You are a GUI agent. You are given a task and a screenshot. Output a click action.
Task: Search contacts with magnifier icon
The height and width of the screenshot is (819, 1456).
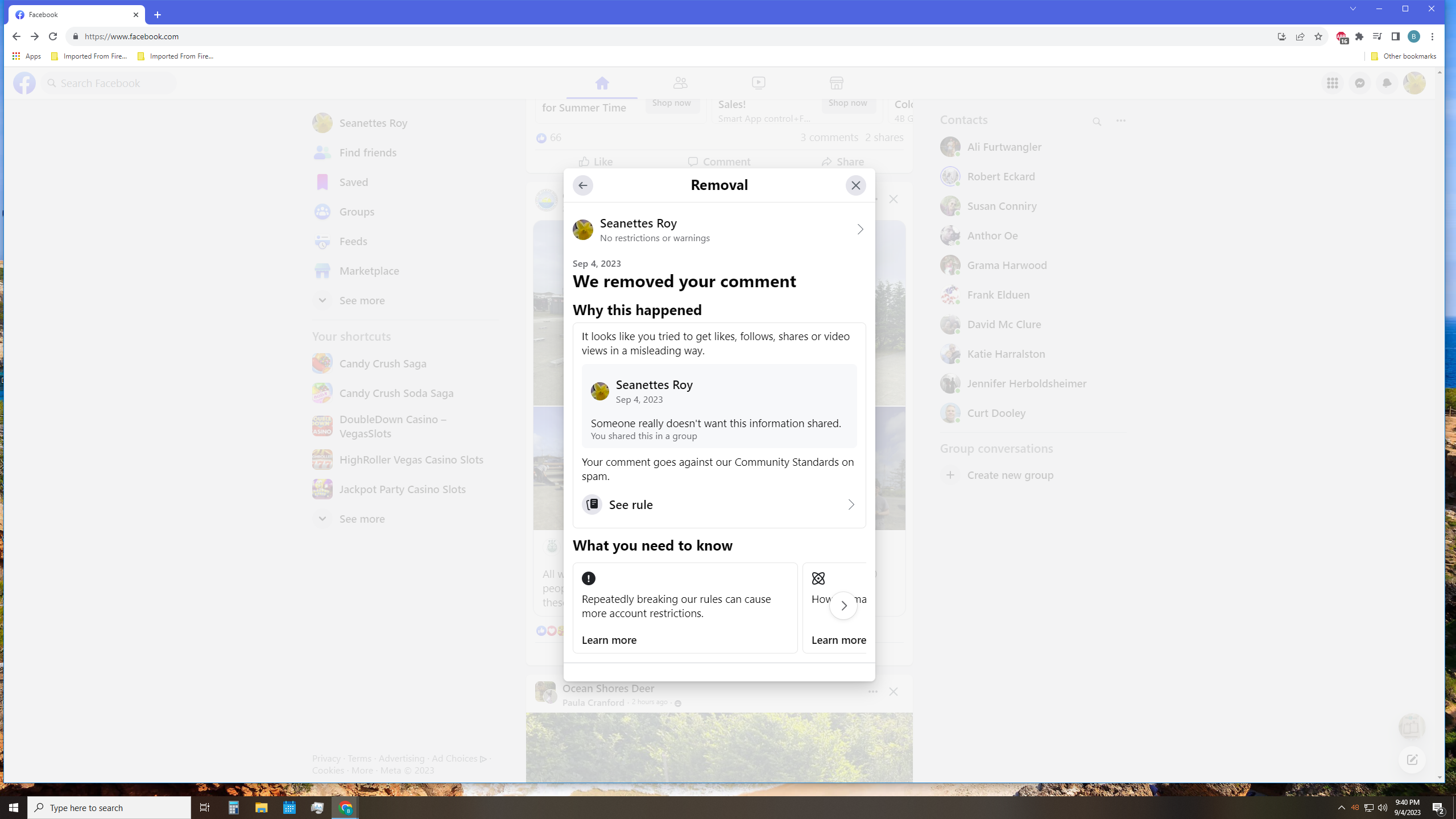[x=1097, y=121]
